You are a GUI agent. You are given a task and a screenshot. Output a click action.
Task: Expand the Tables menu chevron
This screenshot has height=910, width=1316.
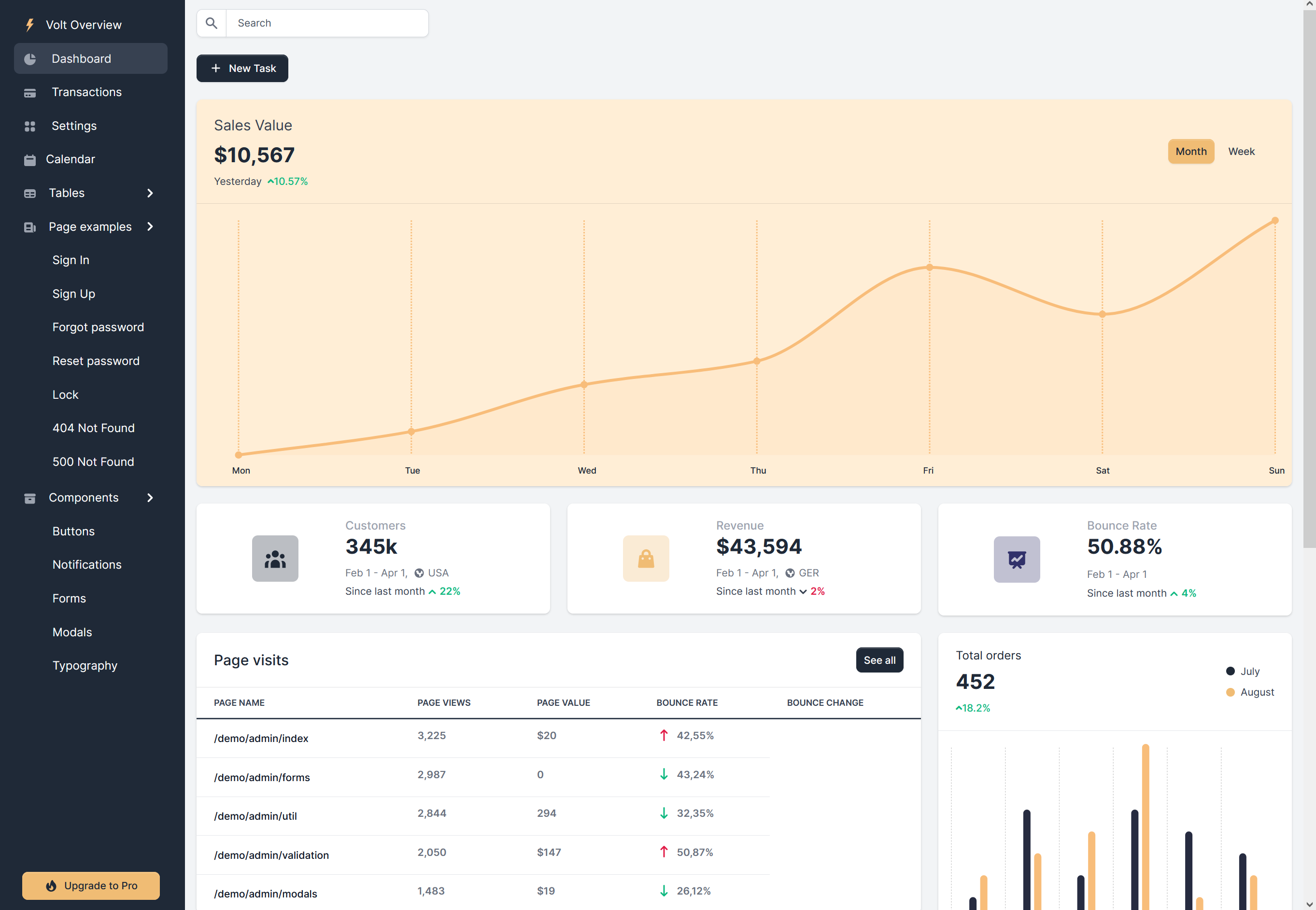click(x=150, y=193)
